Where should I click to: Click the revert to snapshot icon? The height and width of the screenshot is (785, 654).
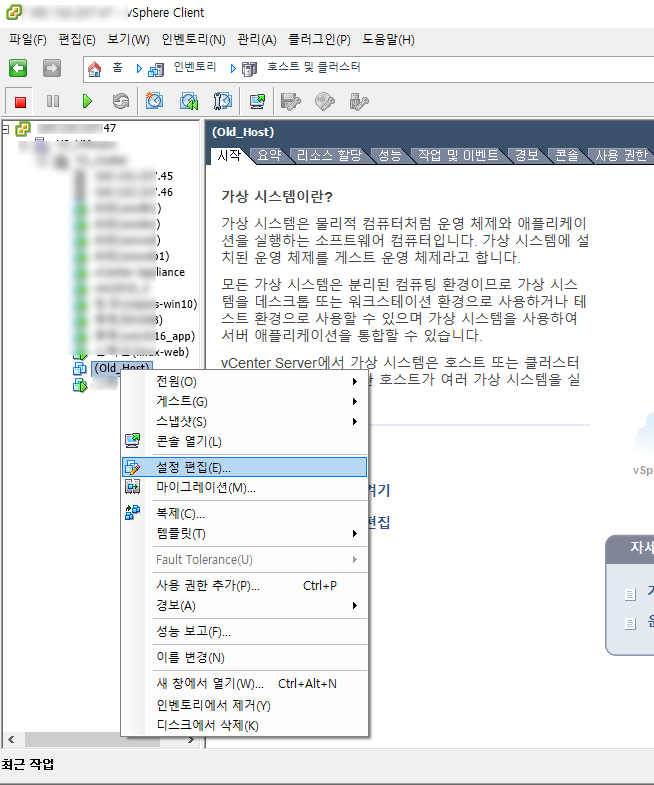[x=189, y=101]
